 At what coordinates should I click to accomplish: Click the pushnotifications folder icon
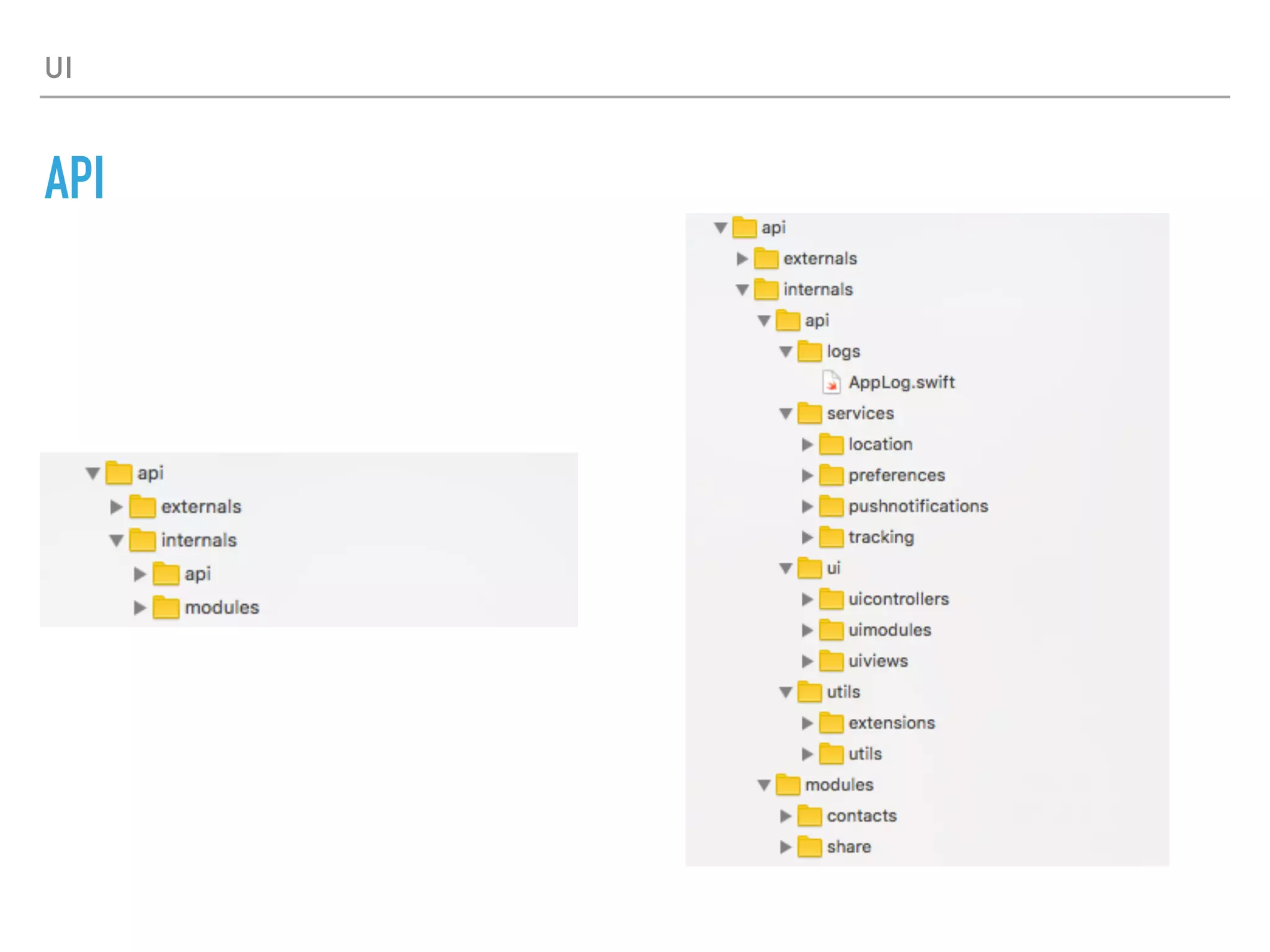(831, 506)
